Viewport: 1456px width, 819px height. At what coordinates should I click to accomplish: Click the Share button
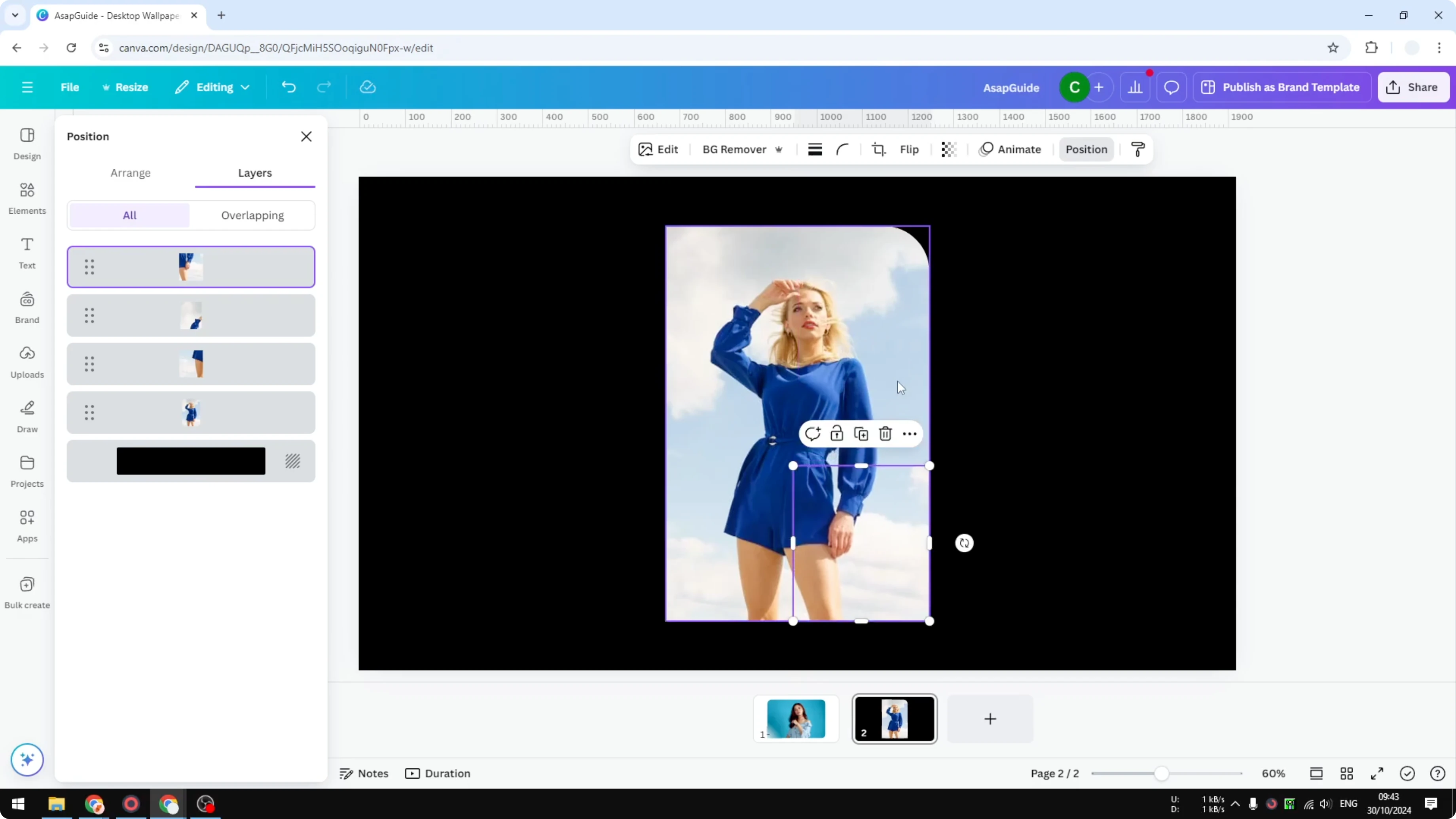click(1413, 87)
